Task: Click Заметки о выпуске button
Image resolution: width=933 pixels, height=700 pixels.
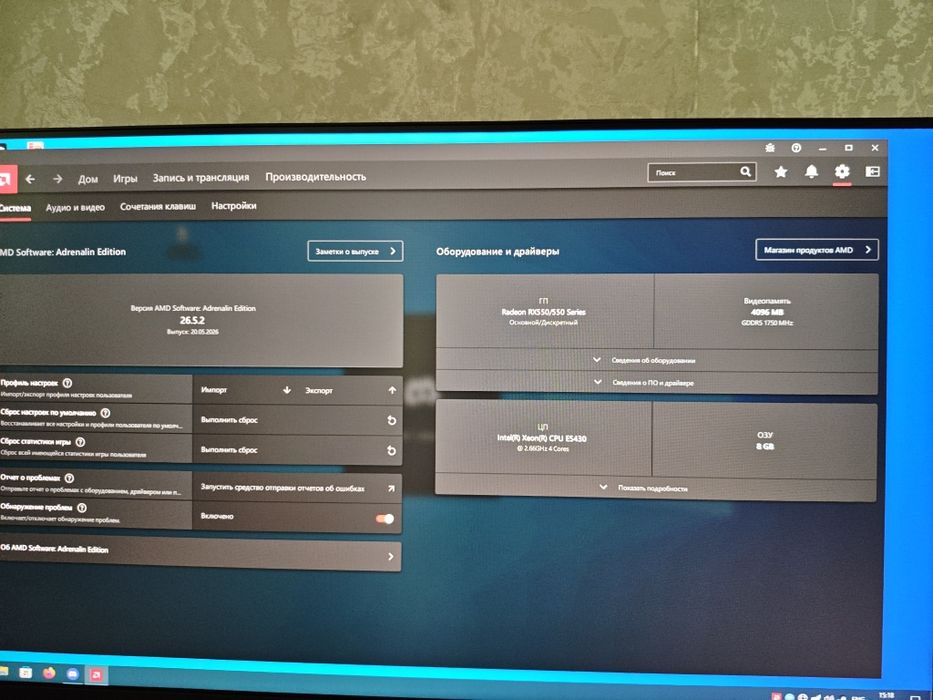Action: tap(355, 251)
